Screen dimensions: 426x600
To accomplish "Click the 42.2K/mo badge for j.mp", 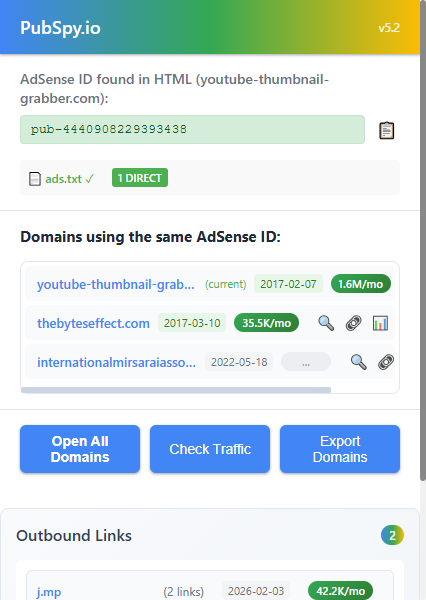I will point(340,591).
